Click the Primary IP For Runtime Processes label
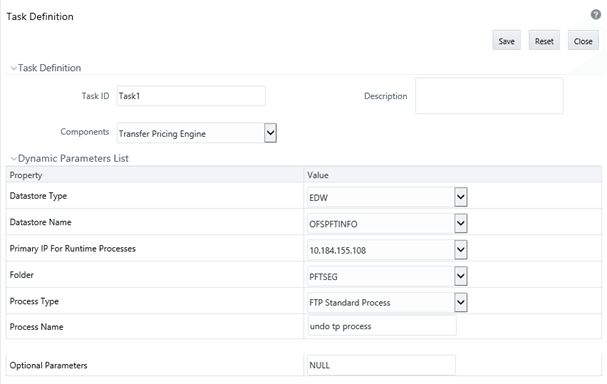The width and height of the screenshot is (607, 384). click(x=73, y=249)
